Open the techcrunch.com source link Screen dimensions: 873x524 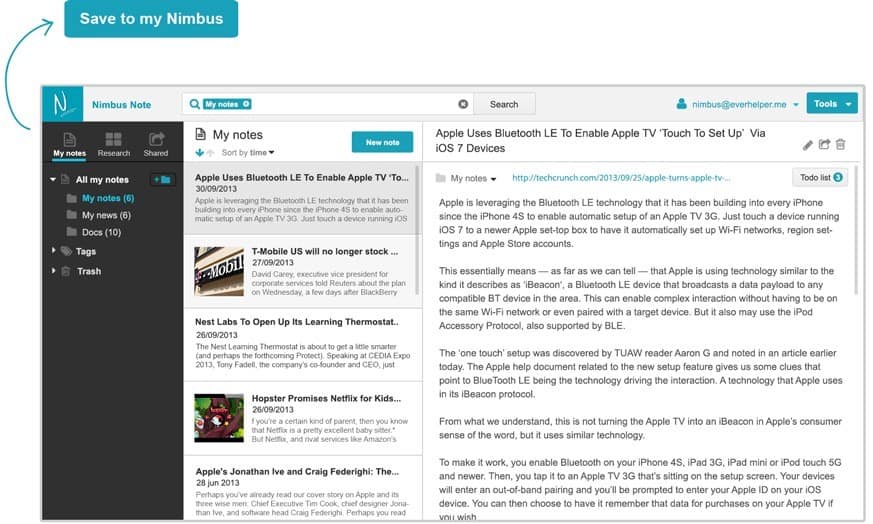point(621,178)
